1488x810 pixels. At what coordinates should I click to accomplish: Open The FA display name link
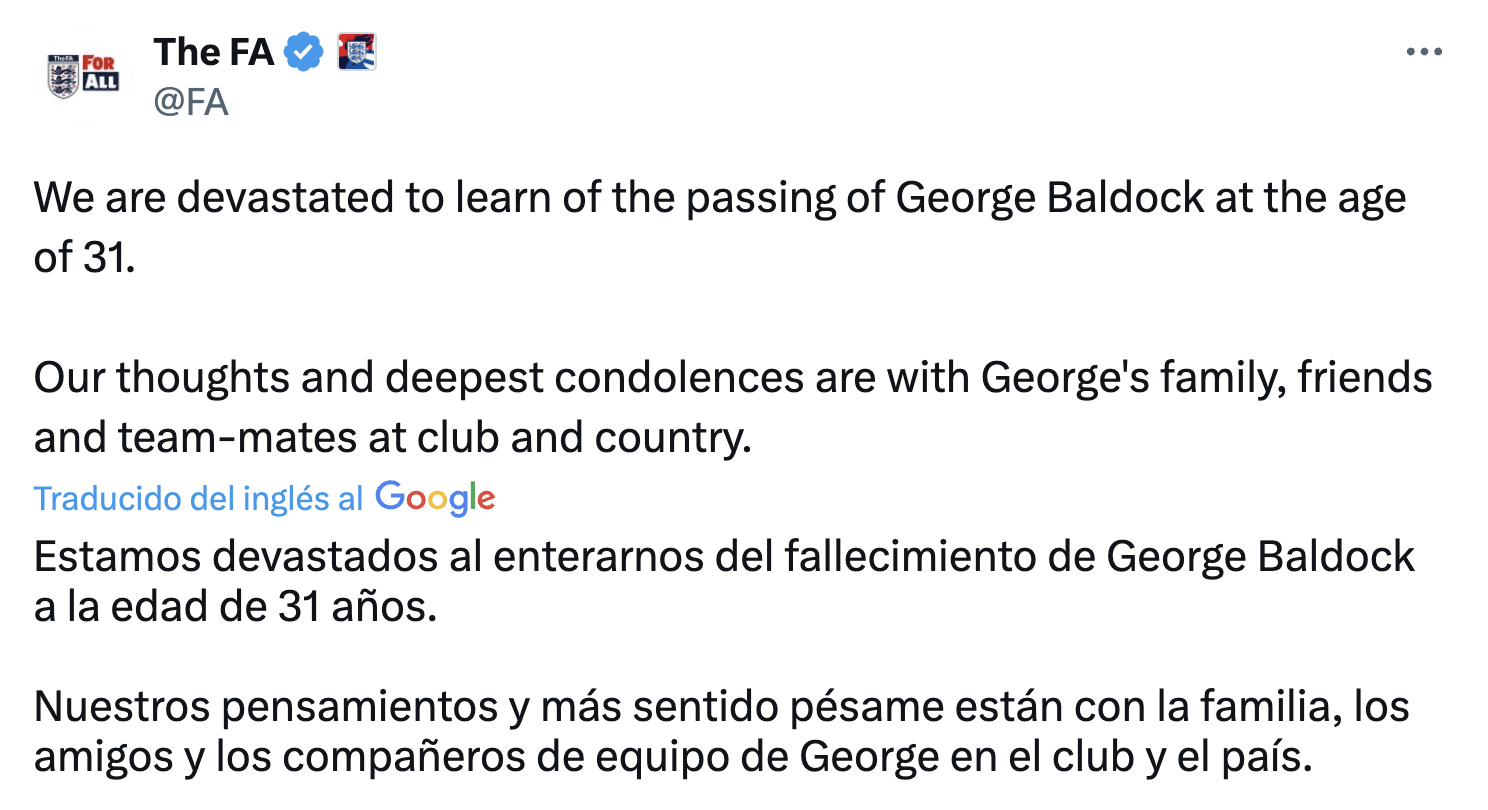click(x=213, y=52)
